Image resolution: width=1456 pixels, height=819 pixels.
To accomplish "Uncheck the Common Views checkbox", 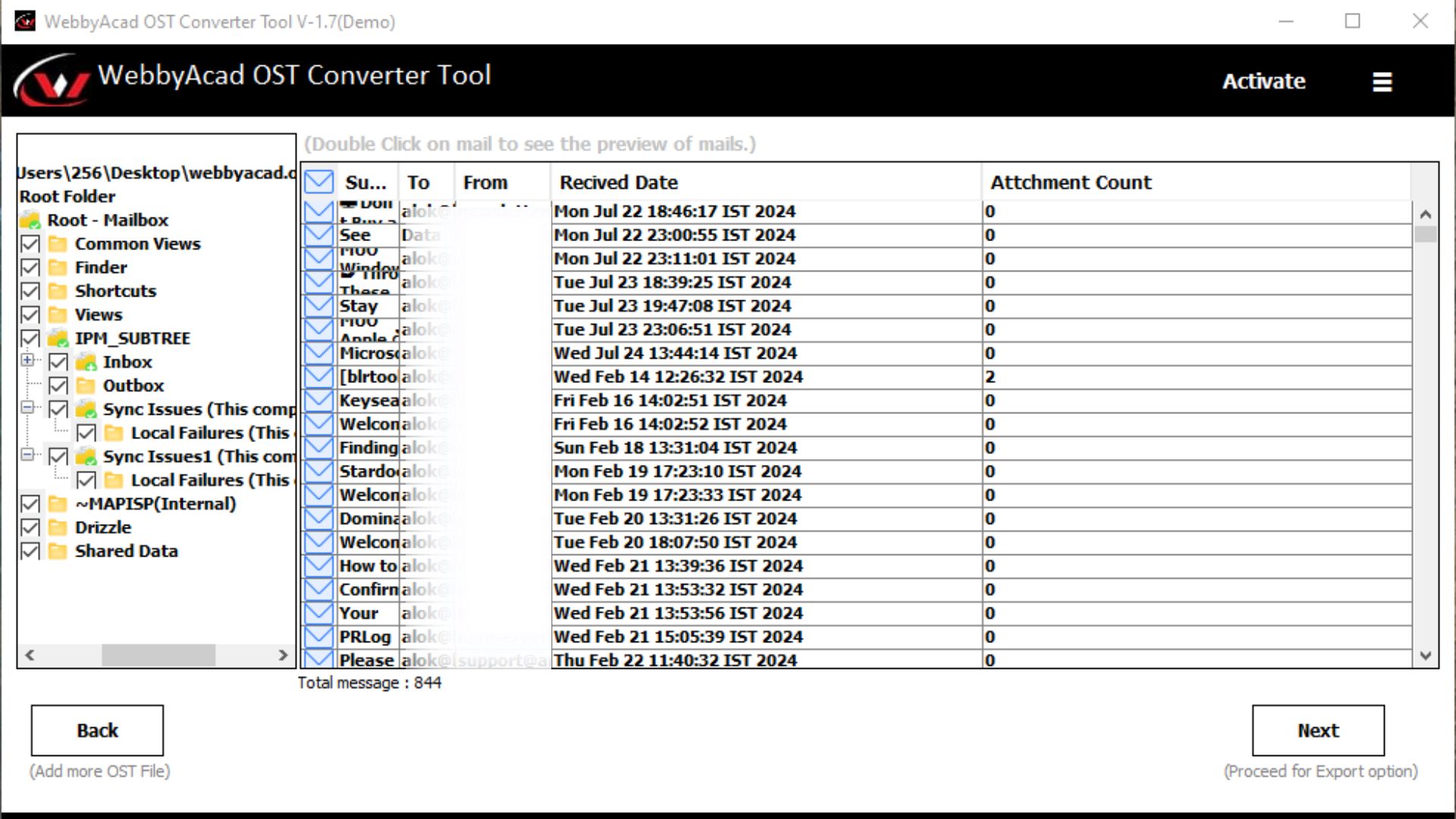I will point(30,243).
